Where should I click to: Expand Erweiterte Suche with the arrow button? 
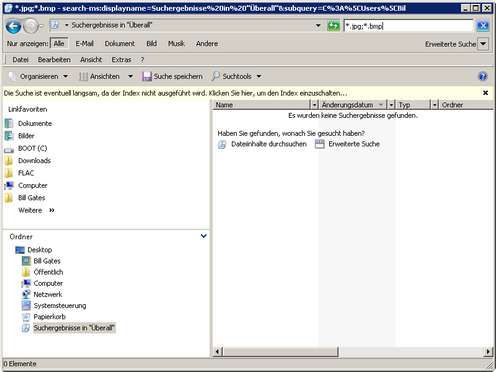483,44
